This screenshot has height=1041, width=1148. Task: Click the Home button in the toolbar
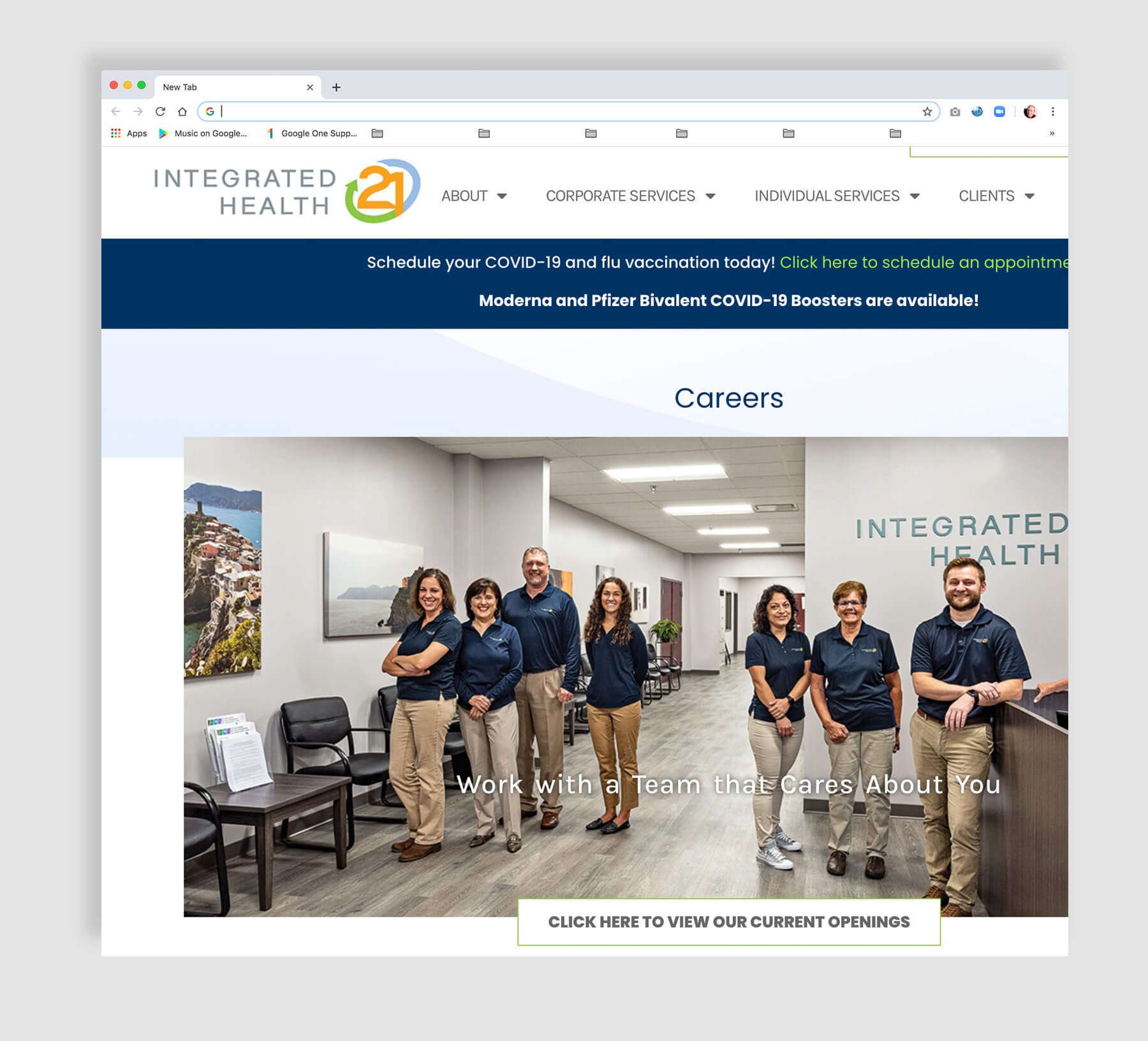[x=182, y=112]
